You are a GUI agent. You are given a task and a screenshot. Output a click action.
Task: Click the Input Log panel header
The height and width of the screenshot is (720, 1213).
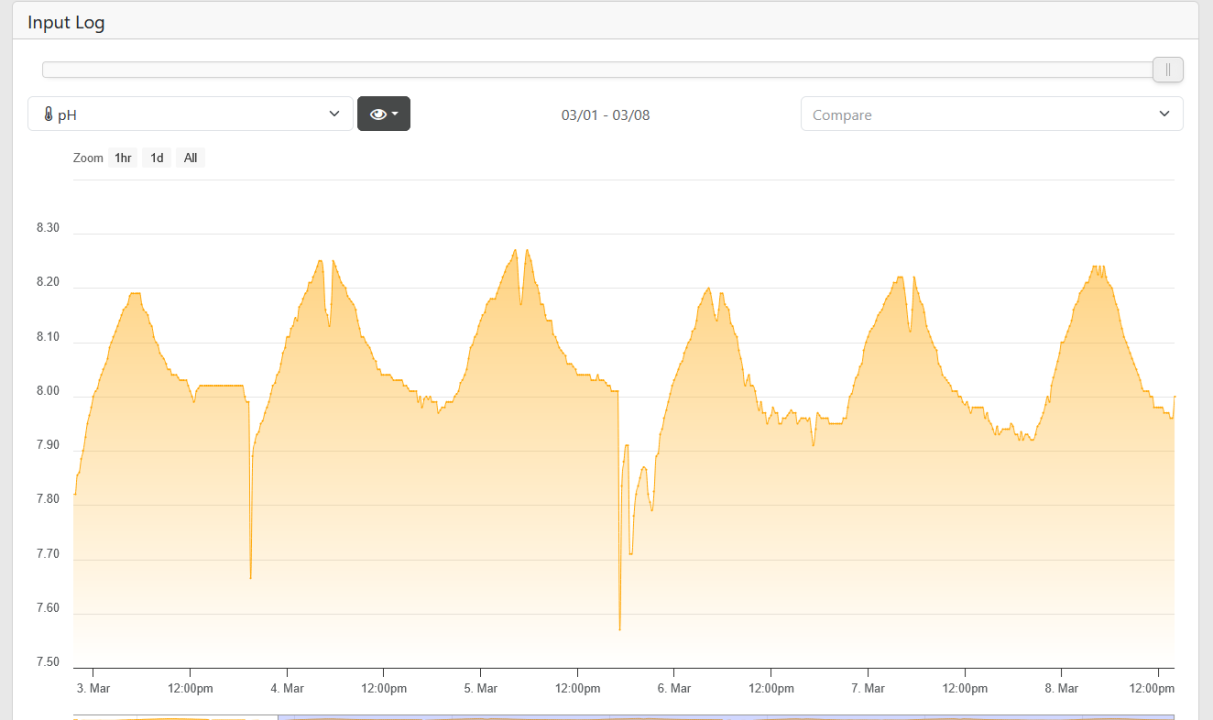[x=66, y=22]
